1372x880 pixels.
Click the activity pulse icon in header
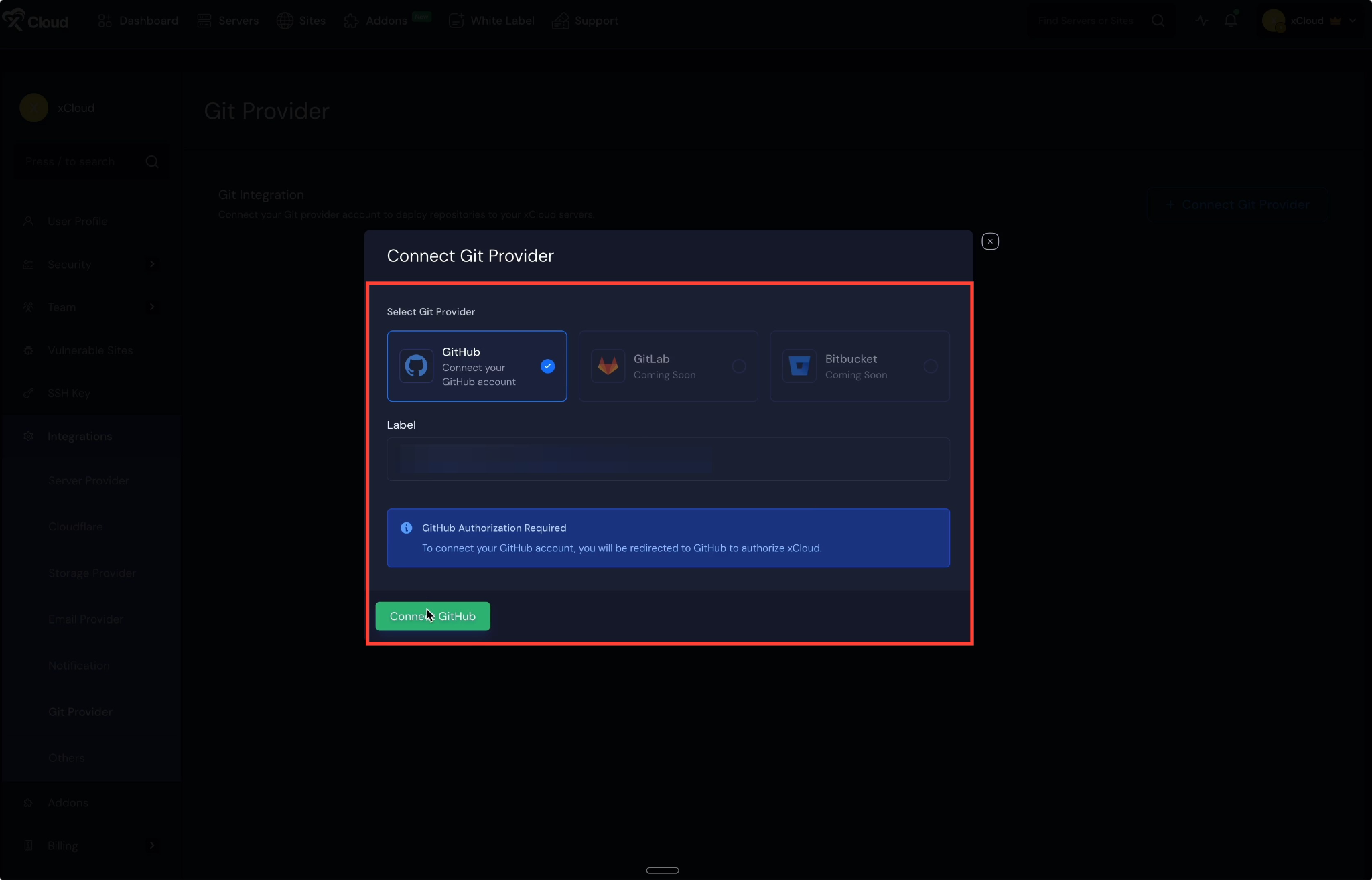click(x=1202, y=21)
